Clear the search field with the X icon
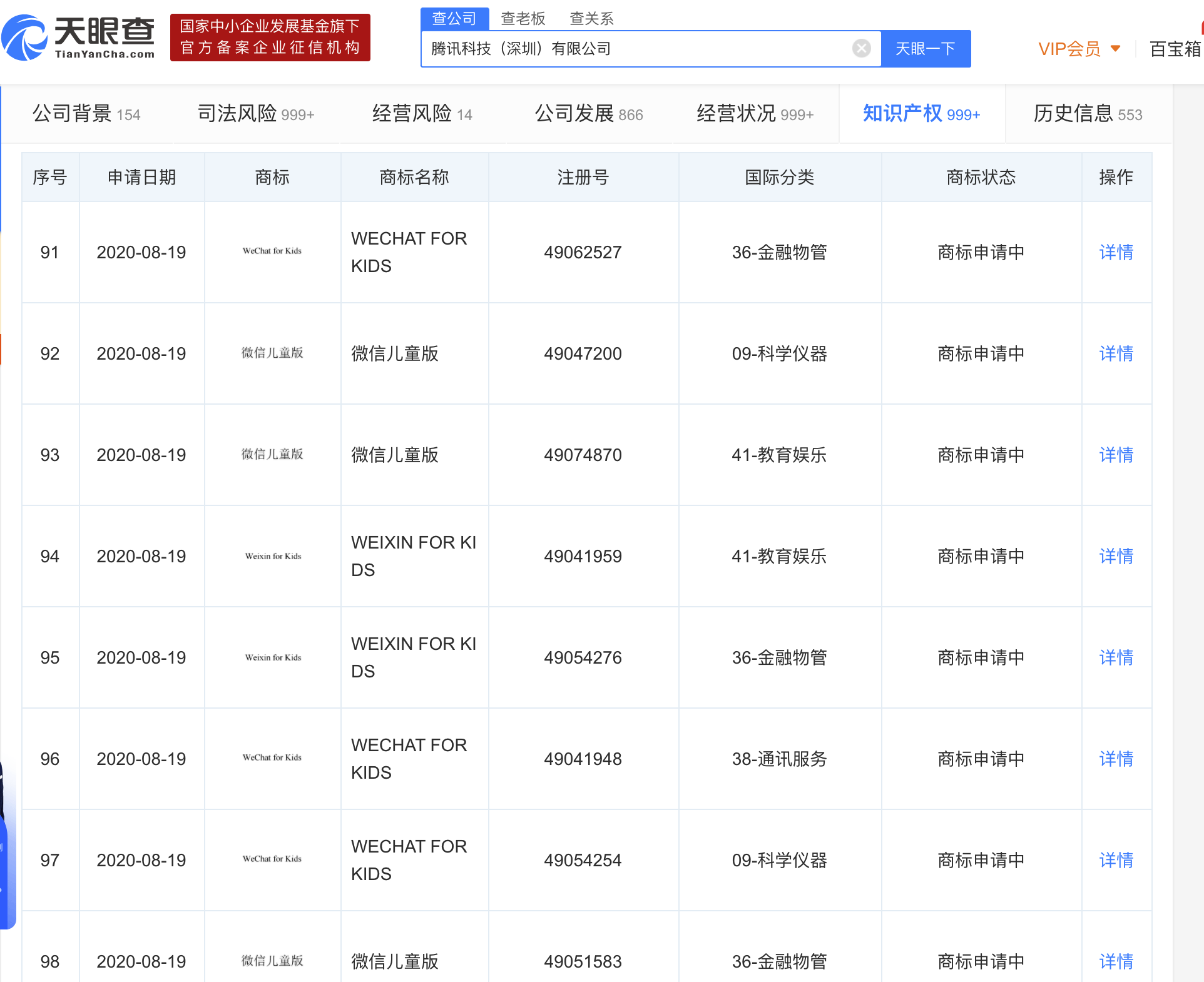This screenshot has height=982, width=1204. [861, 48]
